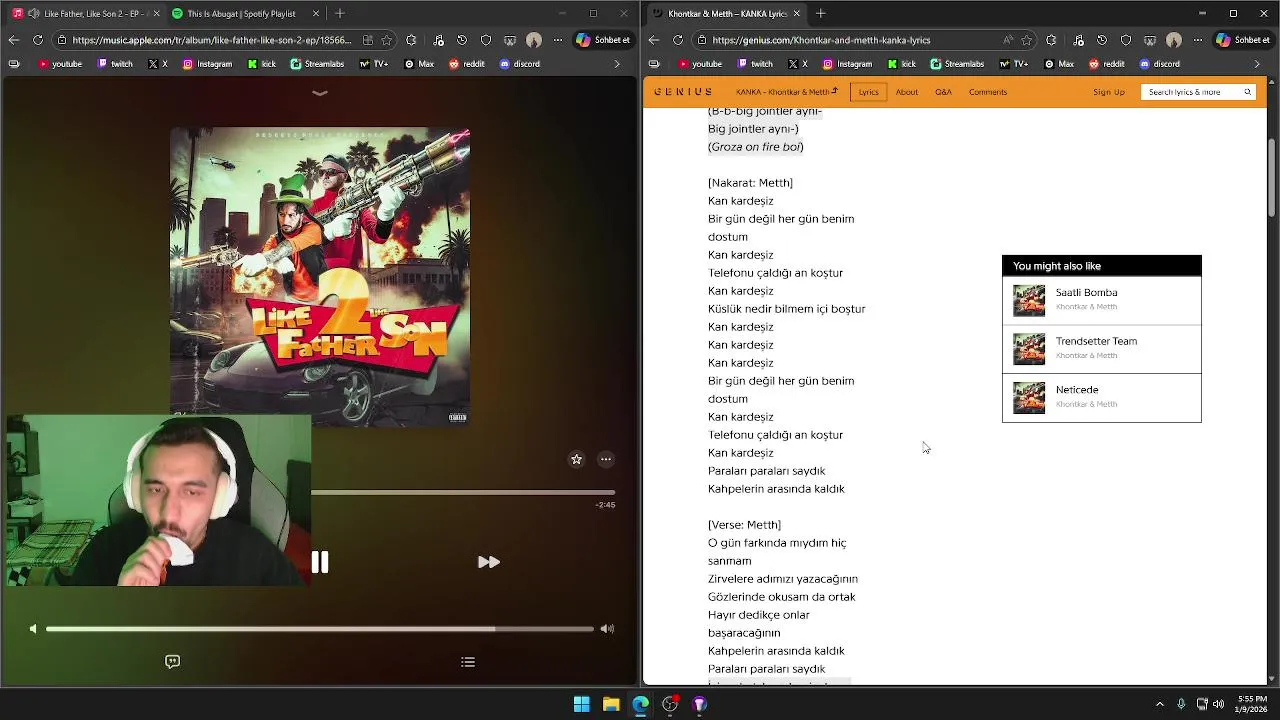Click the GENIUS logo
Image resolution: width=1280 pixels, height=720 pixels.
click(683, 92)
